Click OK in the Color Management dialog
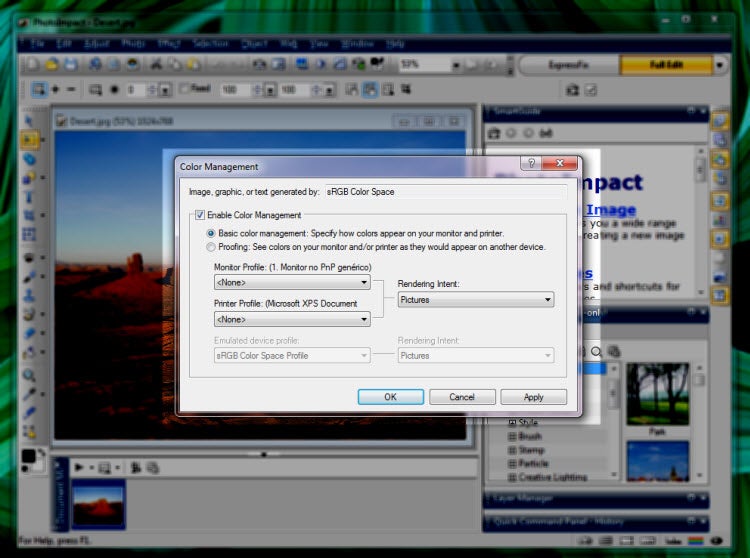Screen dimensions: 750x558 tap(391, 397)
